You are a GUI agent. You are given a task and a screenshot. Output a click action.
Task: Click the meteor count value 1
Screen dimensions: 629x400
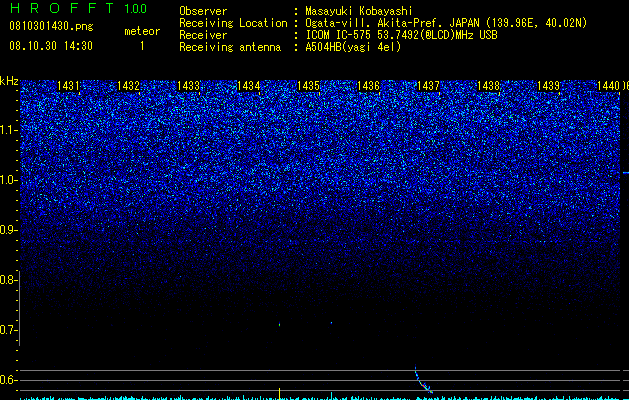click(142, 46)
